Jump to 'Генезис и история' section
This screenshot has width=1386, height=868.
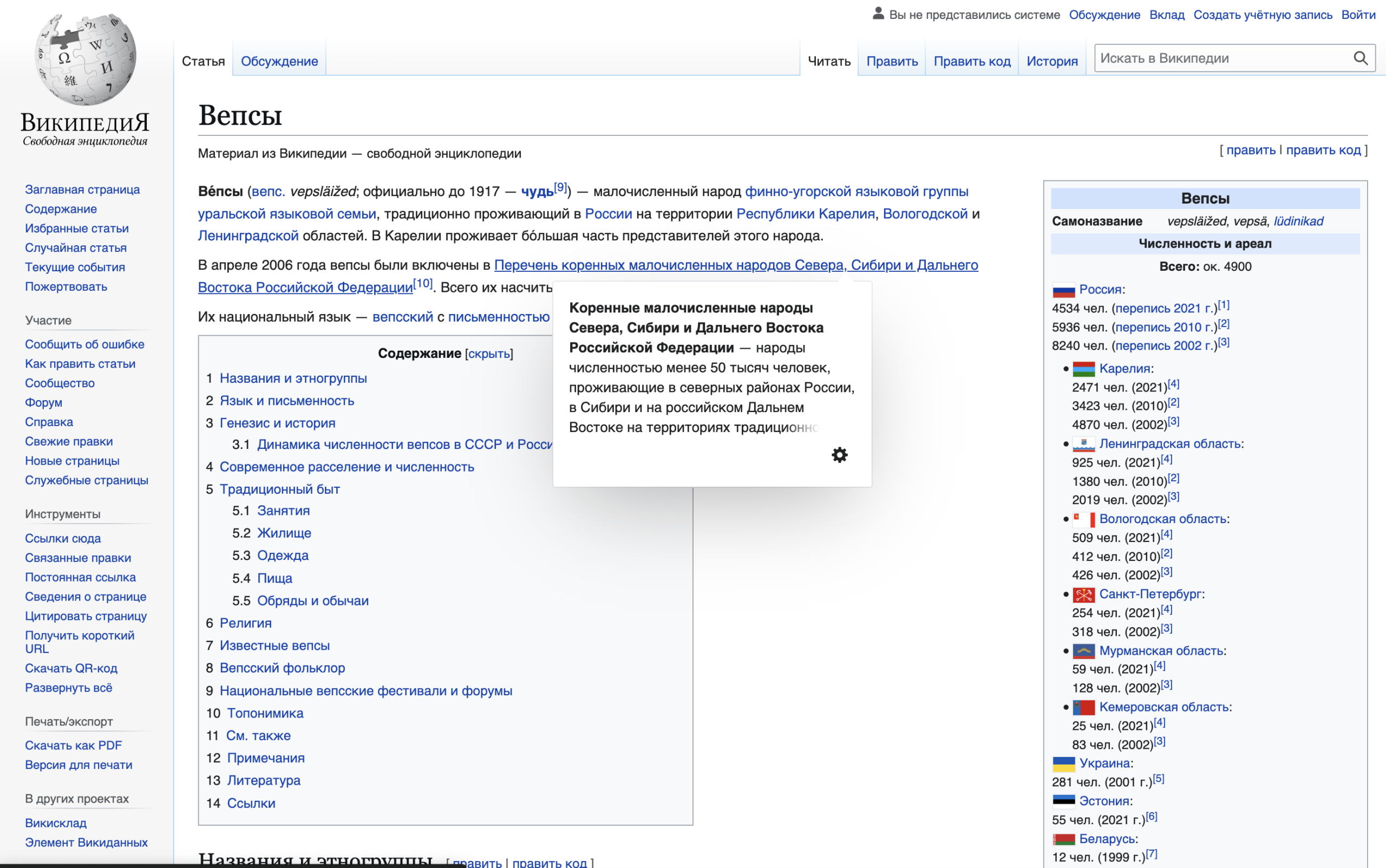coord(277,423)
